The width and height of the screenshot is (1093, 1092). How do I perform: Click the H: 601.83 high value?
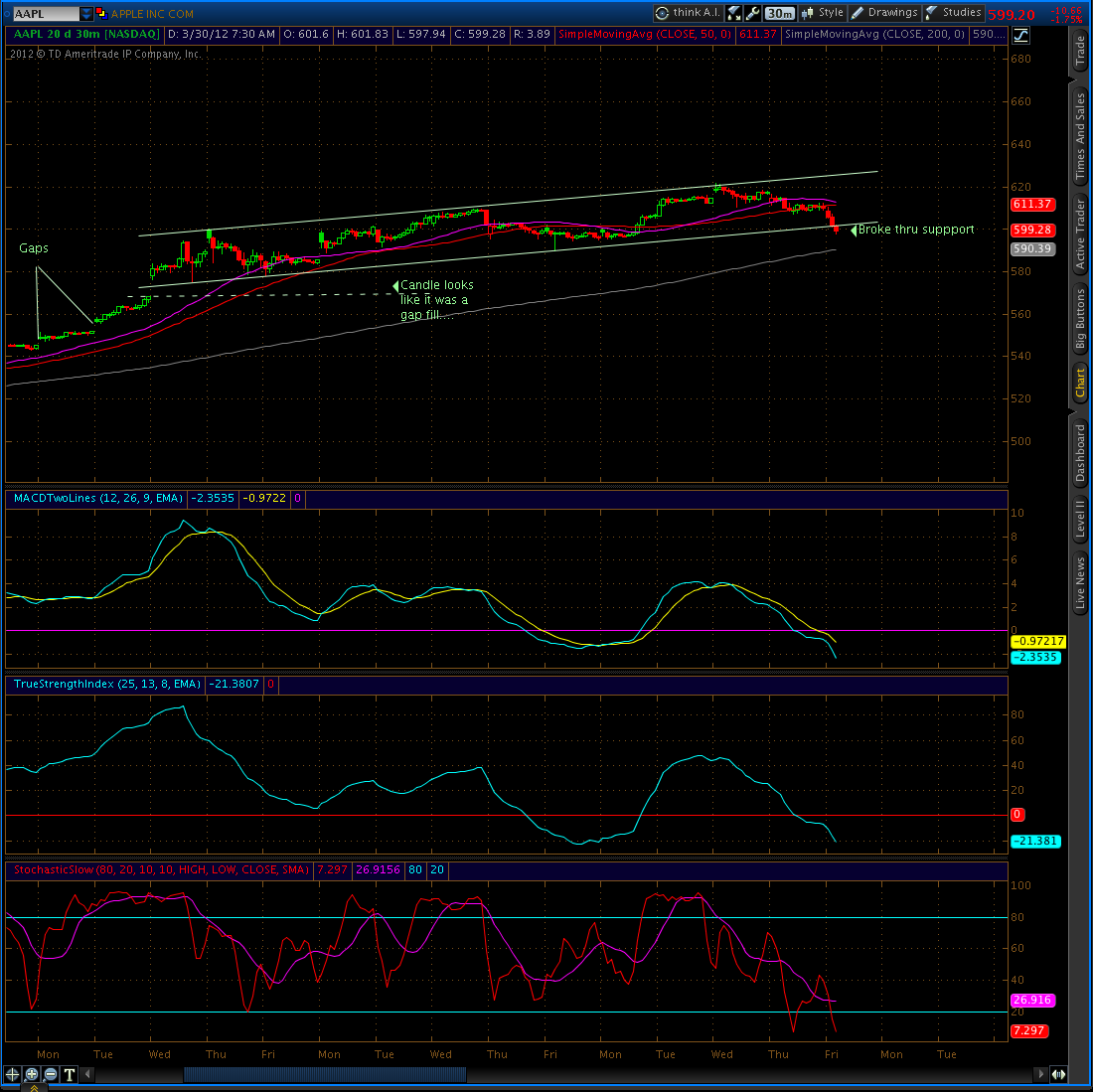click(362, 34)
